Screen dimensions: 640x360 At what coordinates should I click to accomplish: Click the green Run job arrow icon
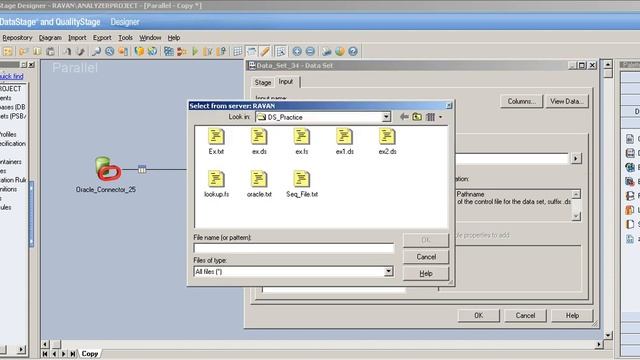[195, 51]
